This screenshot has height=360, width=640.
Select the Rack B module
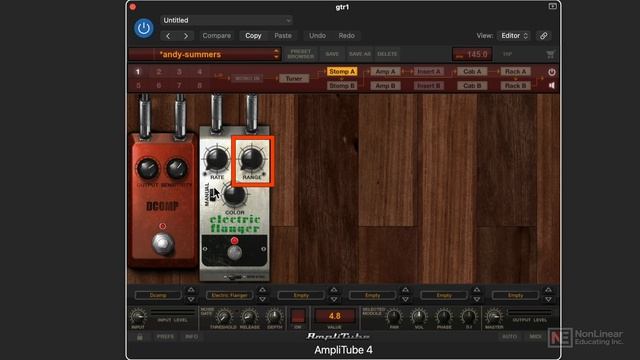[516, 86]
